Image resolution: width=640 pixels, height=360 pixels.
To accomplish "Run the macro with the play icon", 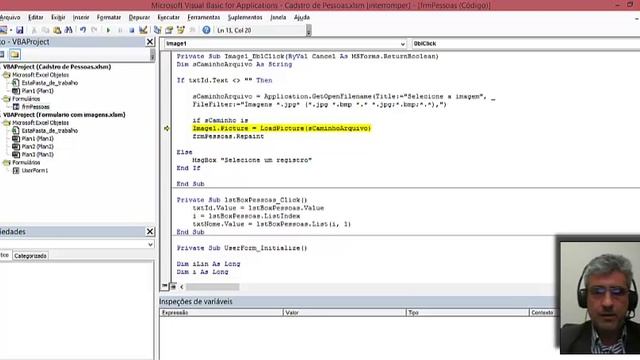I will click(x=109, y=30).
